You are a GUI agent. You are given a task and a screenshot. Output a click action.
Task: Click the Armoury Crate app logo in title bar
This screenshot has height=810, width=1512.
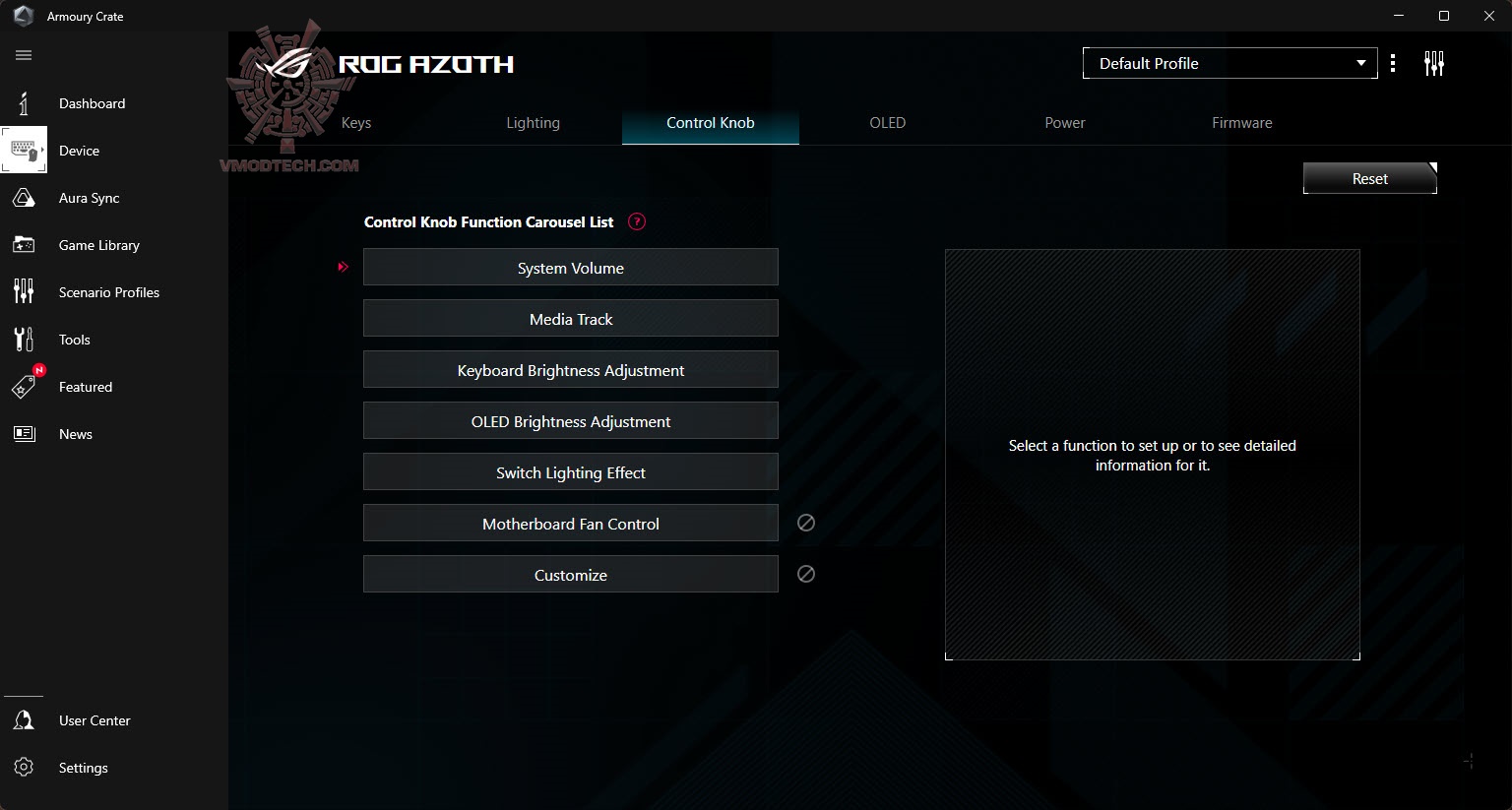pos(24,16)
